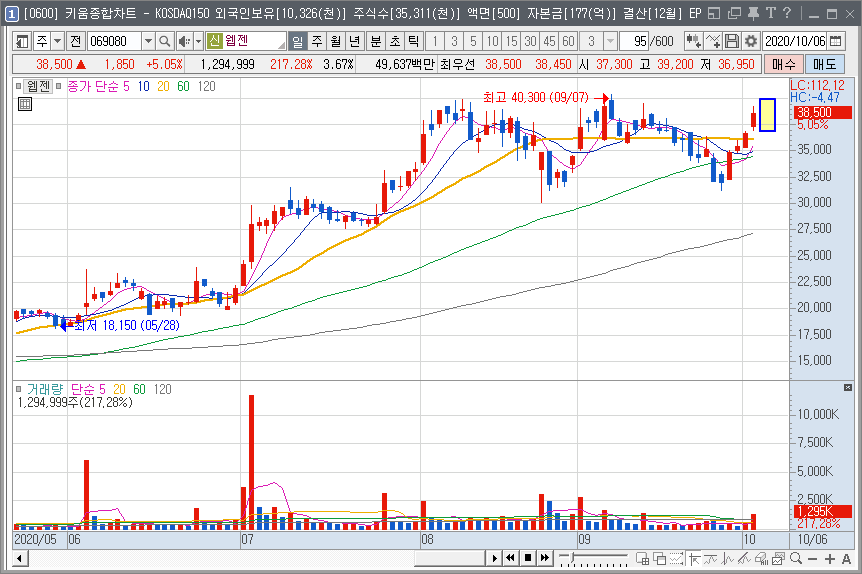Click the chart image capture icon at bottom

click(778, 559)
